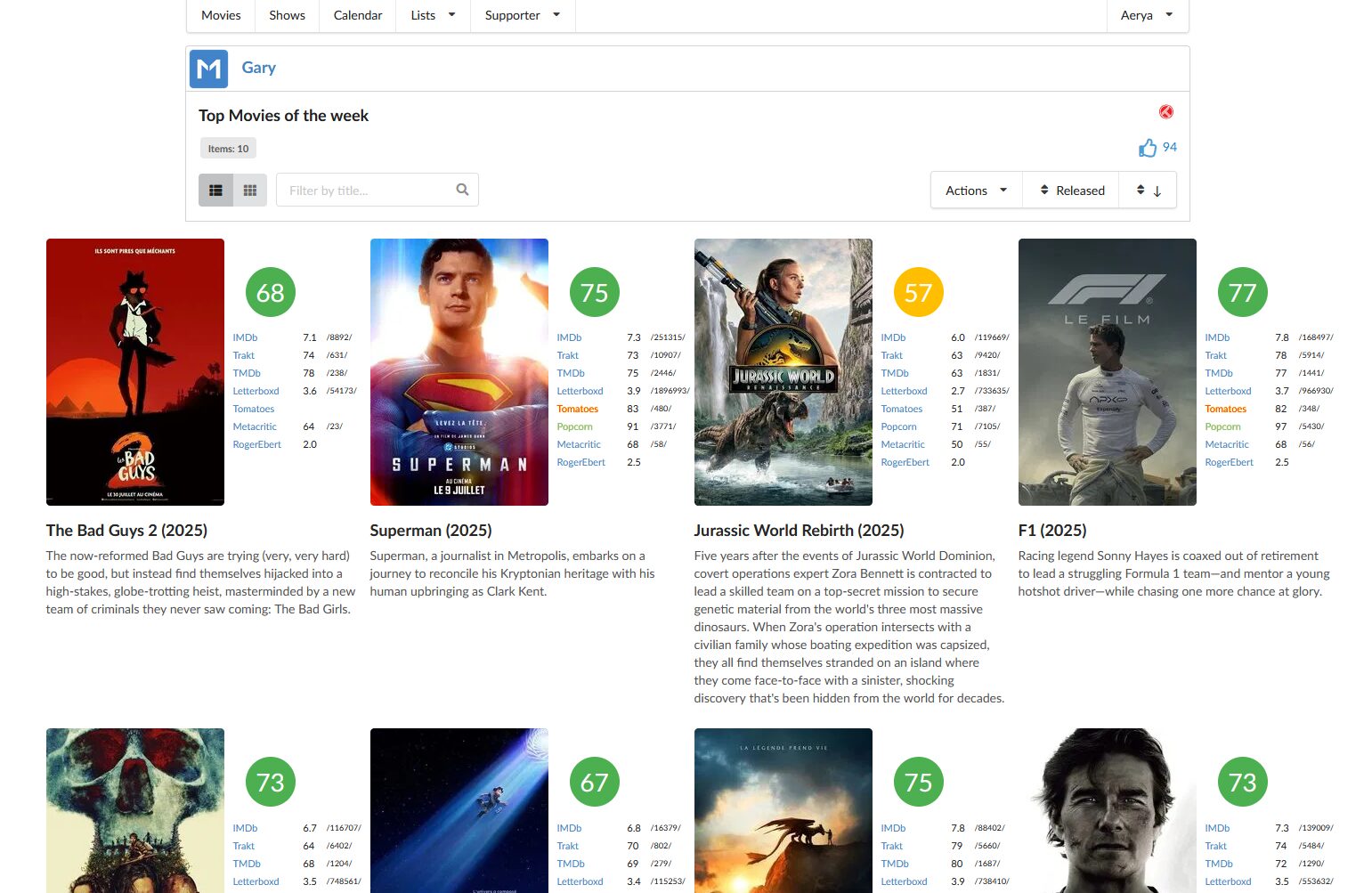This screenshot has width=1372, height=893.
Task: Click score badge 77 for F1
Action: [x=1243, y=292]
